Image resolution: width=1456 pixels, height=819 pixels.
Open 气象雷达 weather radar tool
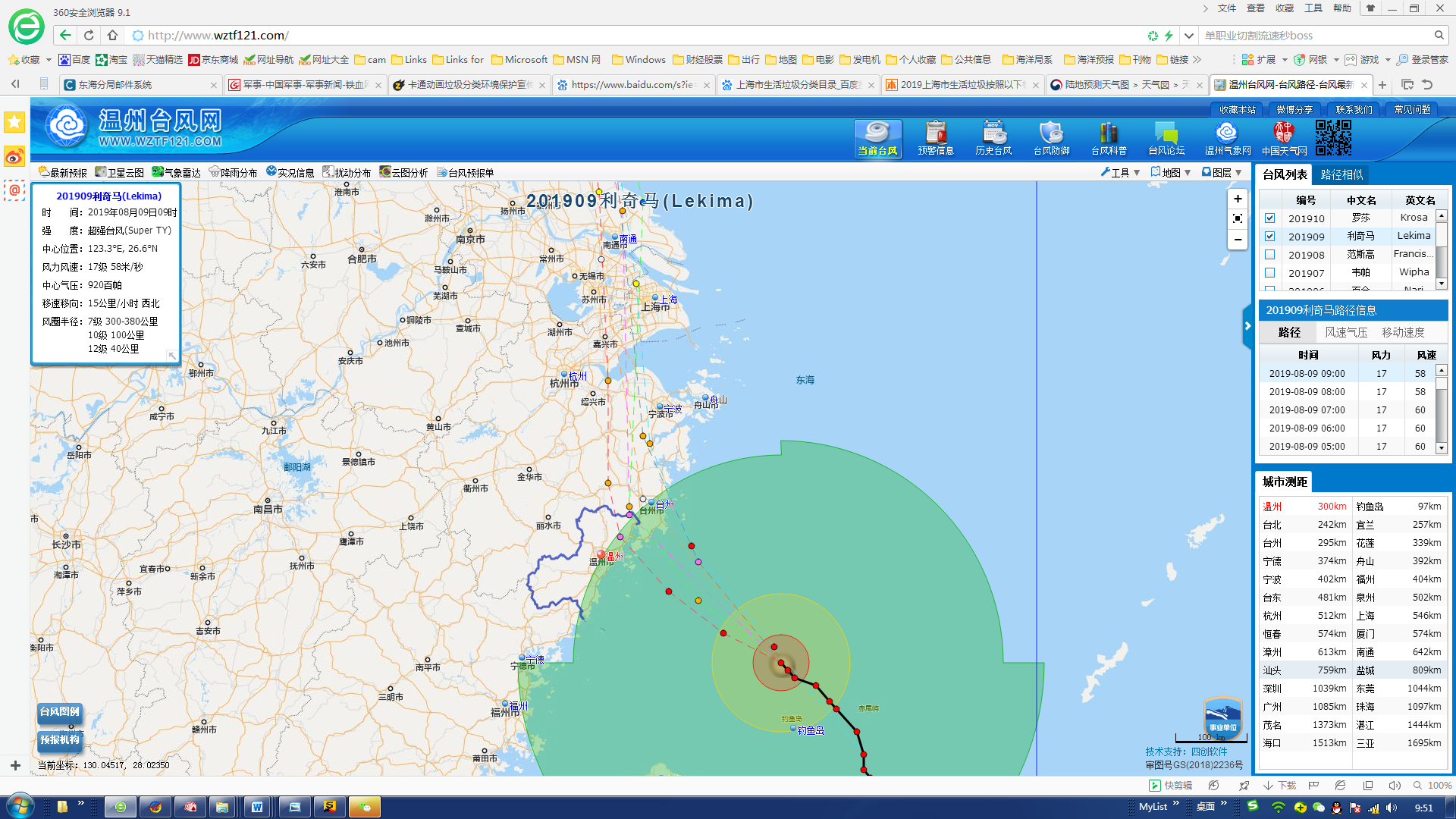pos(177,173)
